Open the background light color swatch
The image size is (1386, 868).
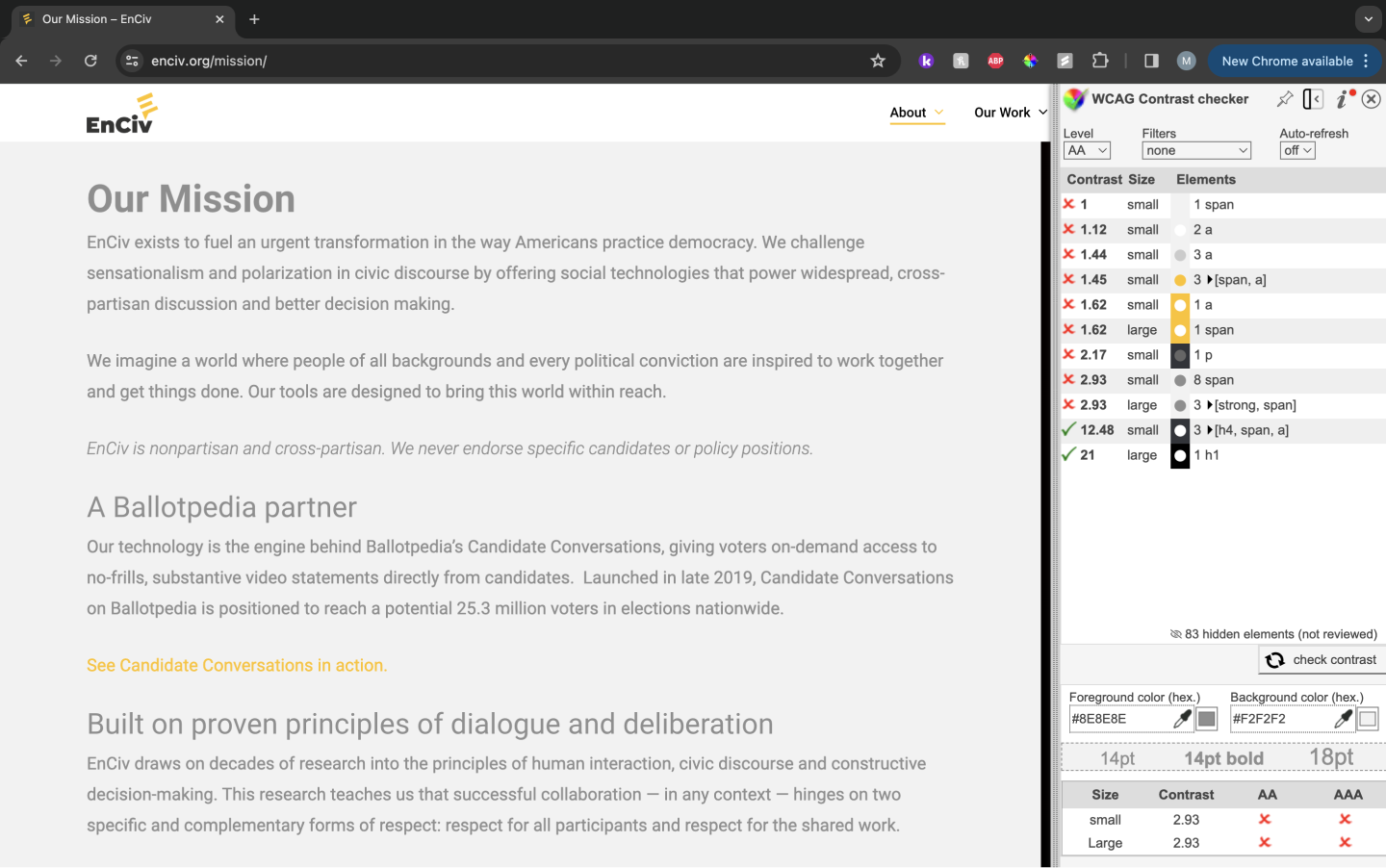(1368, 719)
